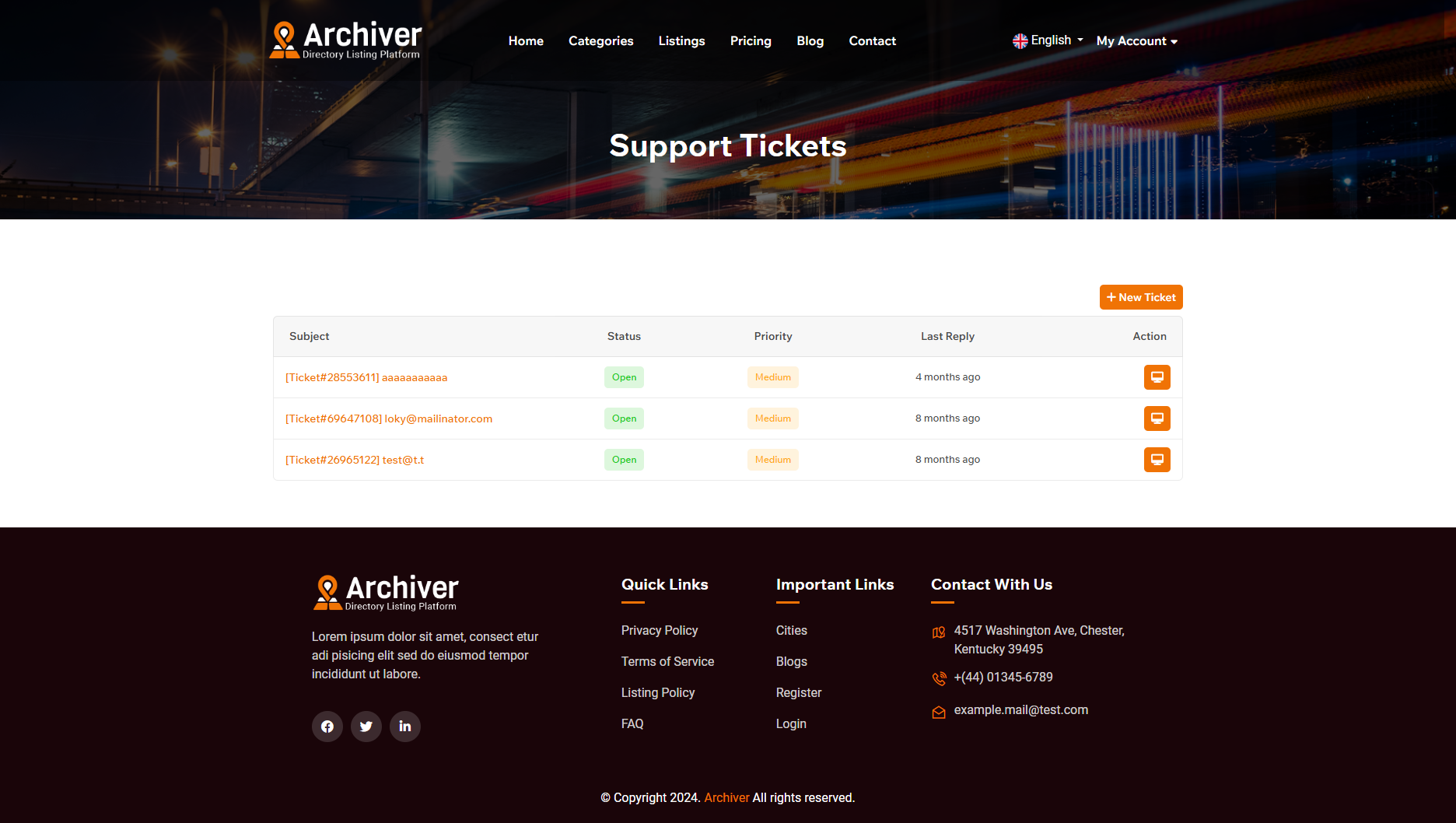Open the FAQ page

pos(632,723)
